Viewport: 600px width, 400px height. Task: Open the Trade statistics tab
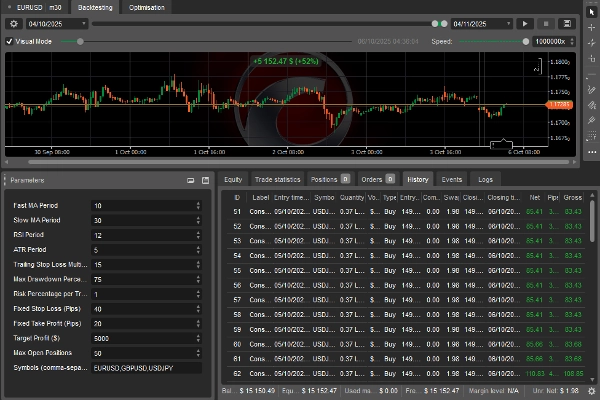pyautogui.click(x=277, y=179)
